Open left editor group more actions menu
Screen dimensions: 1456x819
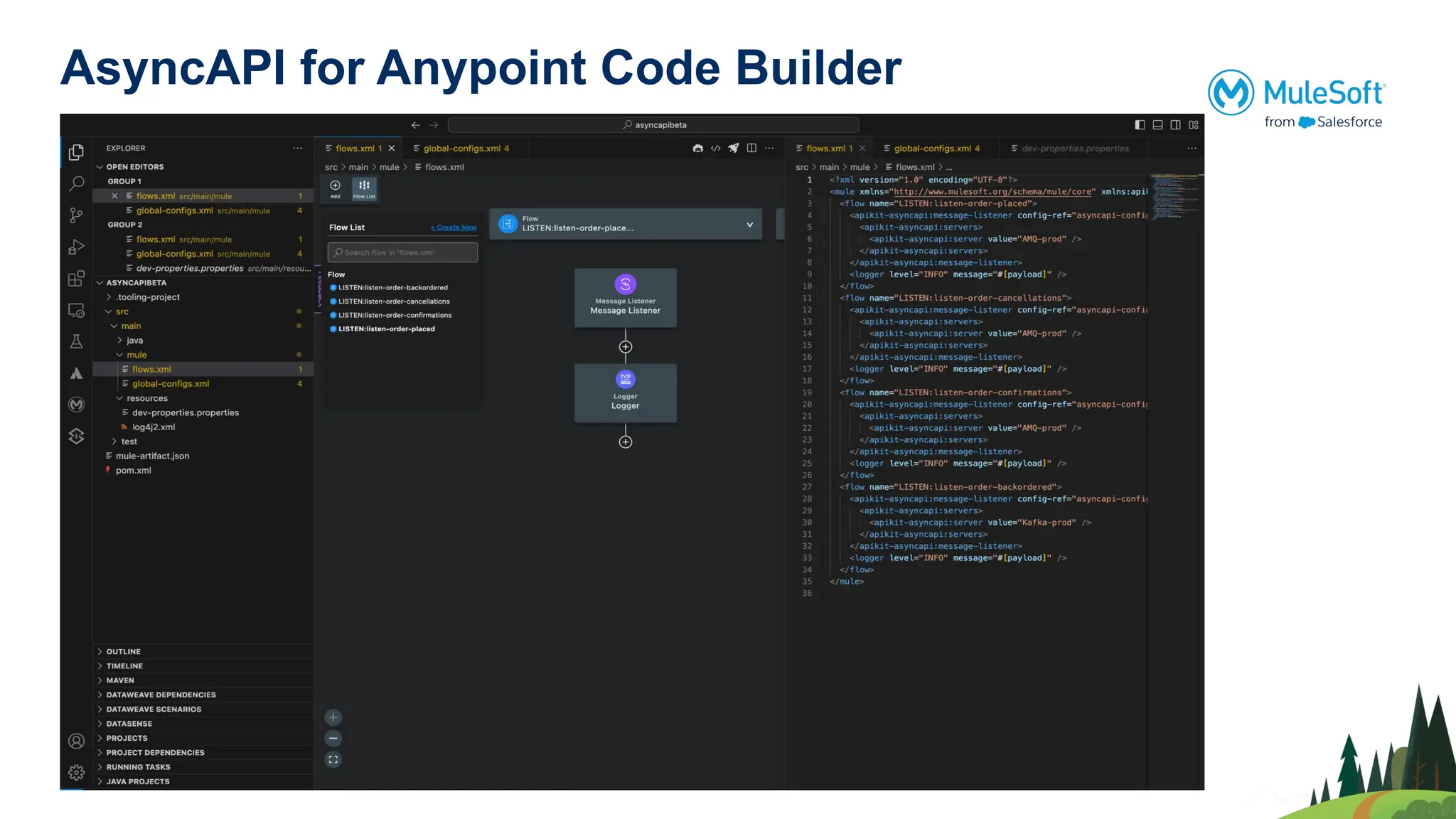coord(769,149)
